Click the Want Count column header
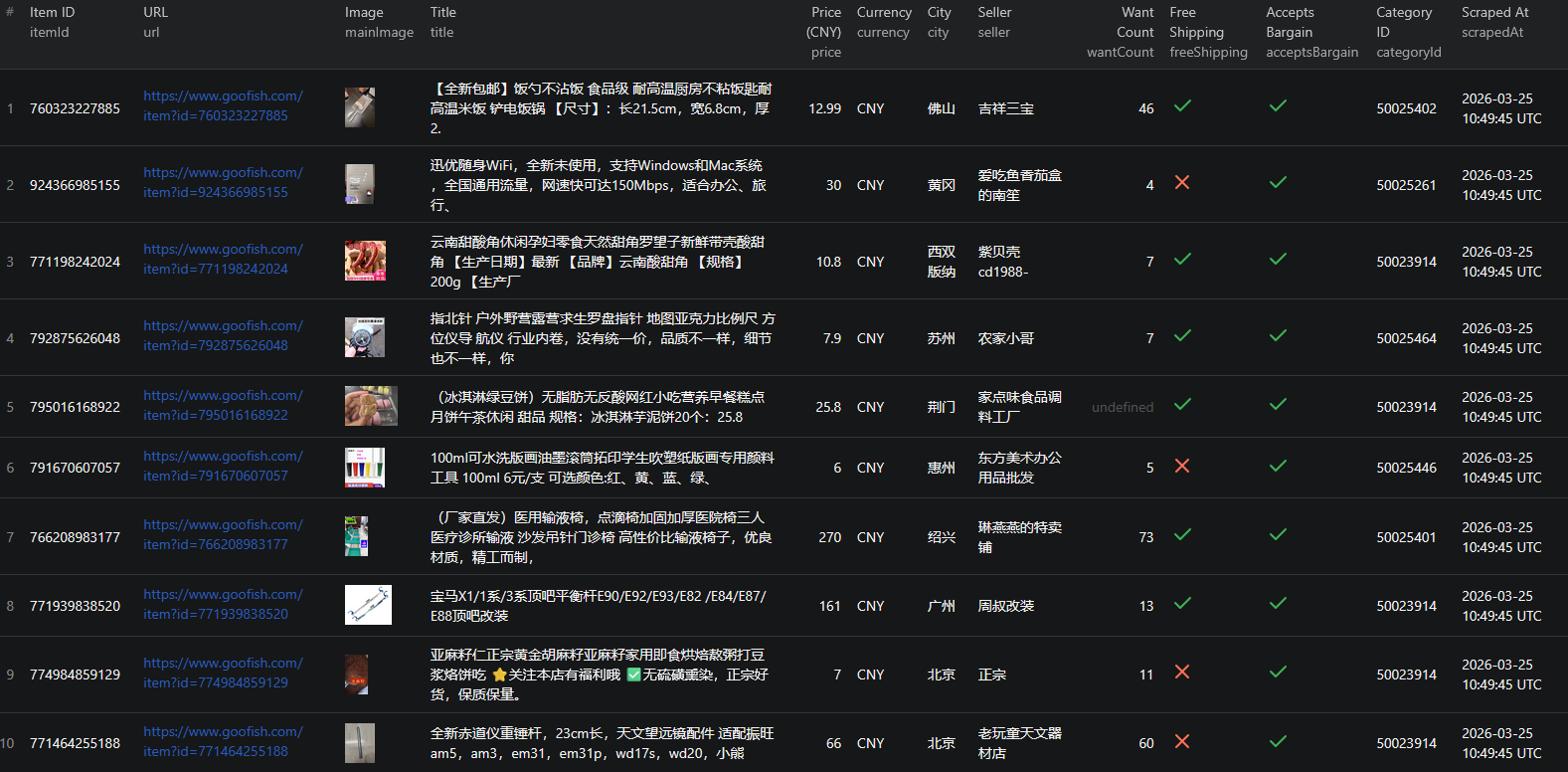Screen dimensions: 1568x772 coord(1122,32)
